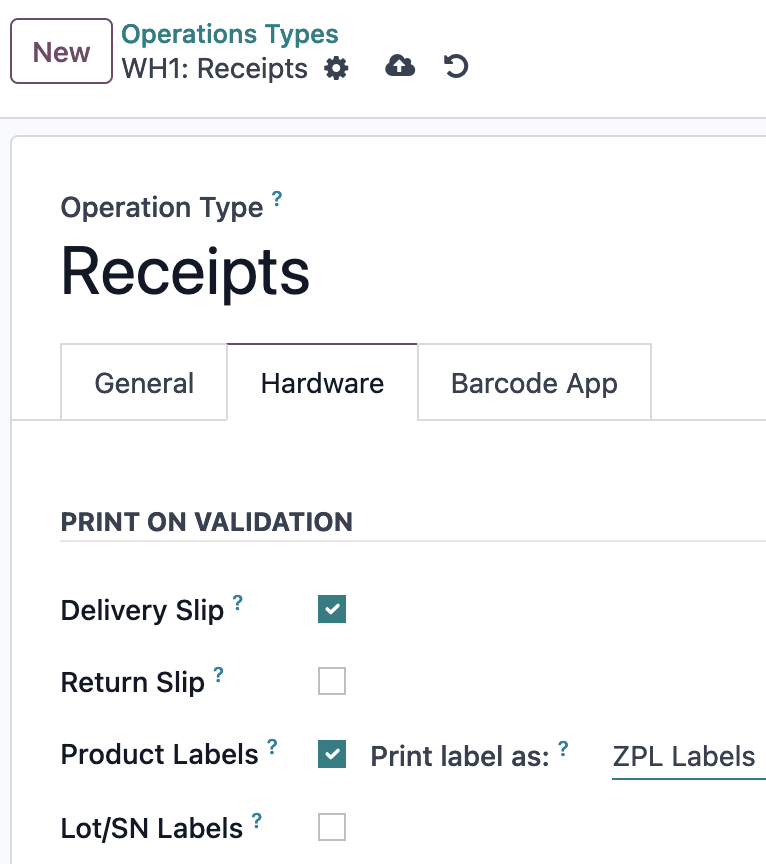Open the ZPL Labels dropdown

(x=689, y=757)
